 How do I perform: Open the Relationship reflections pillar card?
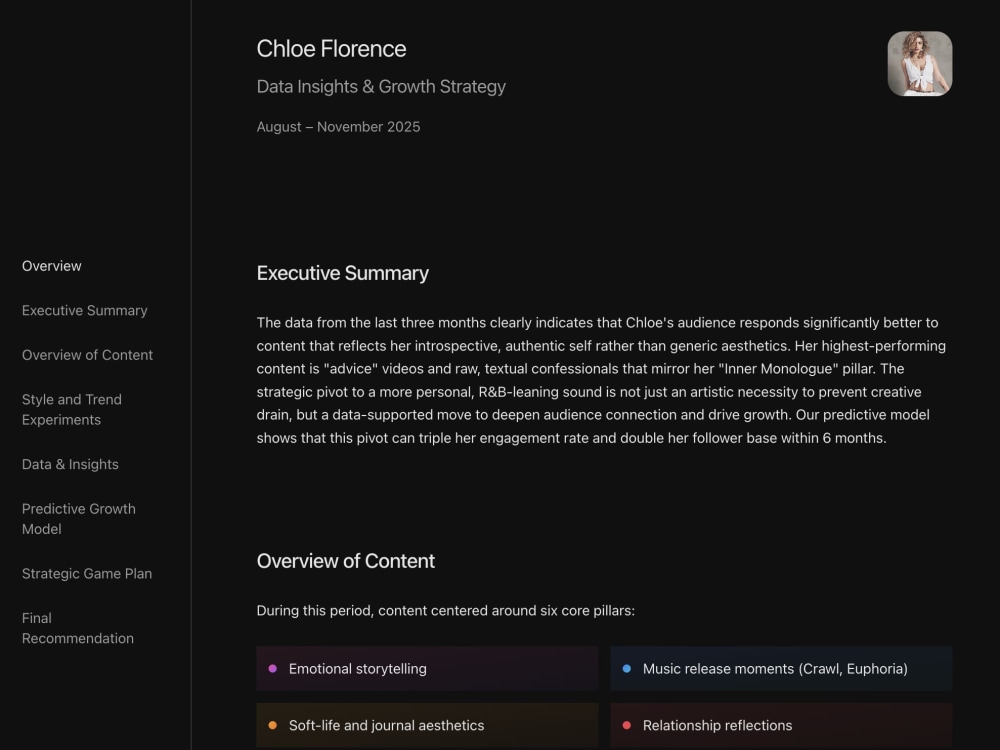click(x=781, y=725)
